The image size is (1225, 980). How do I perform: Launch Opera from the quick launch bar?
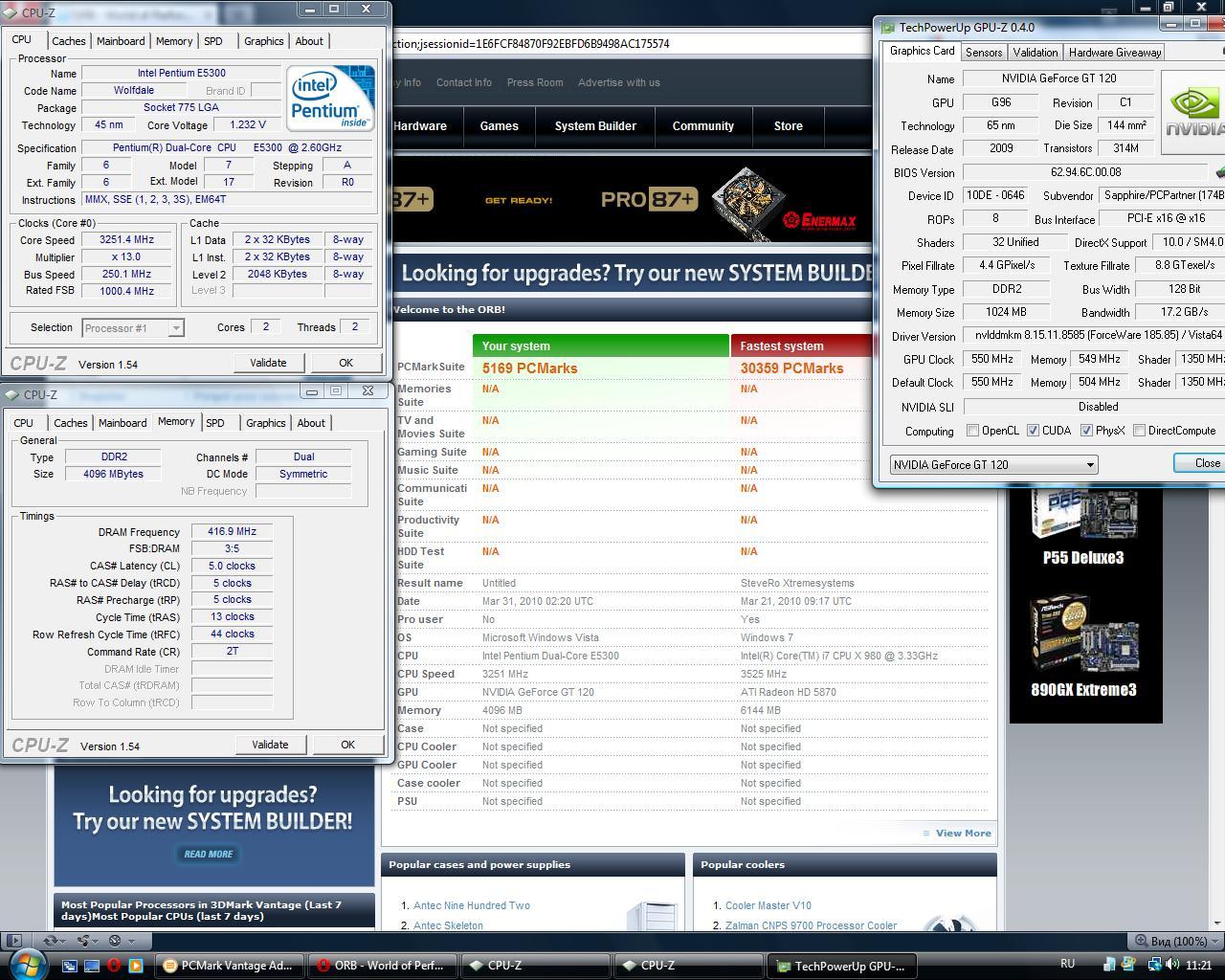click(114, 966)
